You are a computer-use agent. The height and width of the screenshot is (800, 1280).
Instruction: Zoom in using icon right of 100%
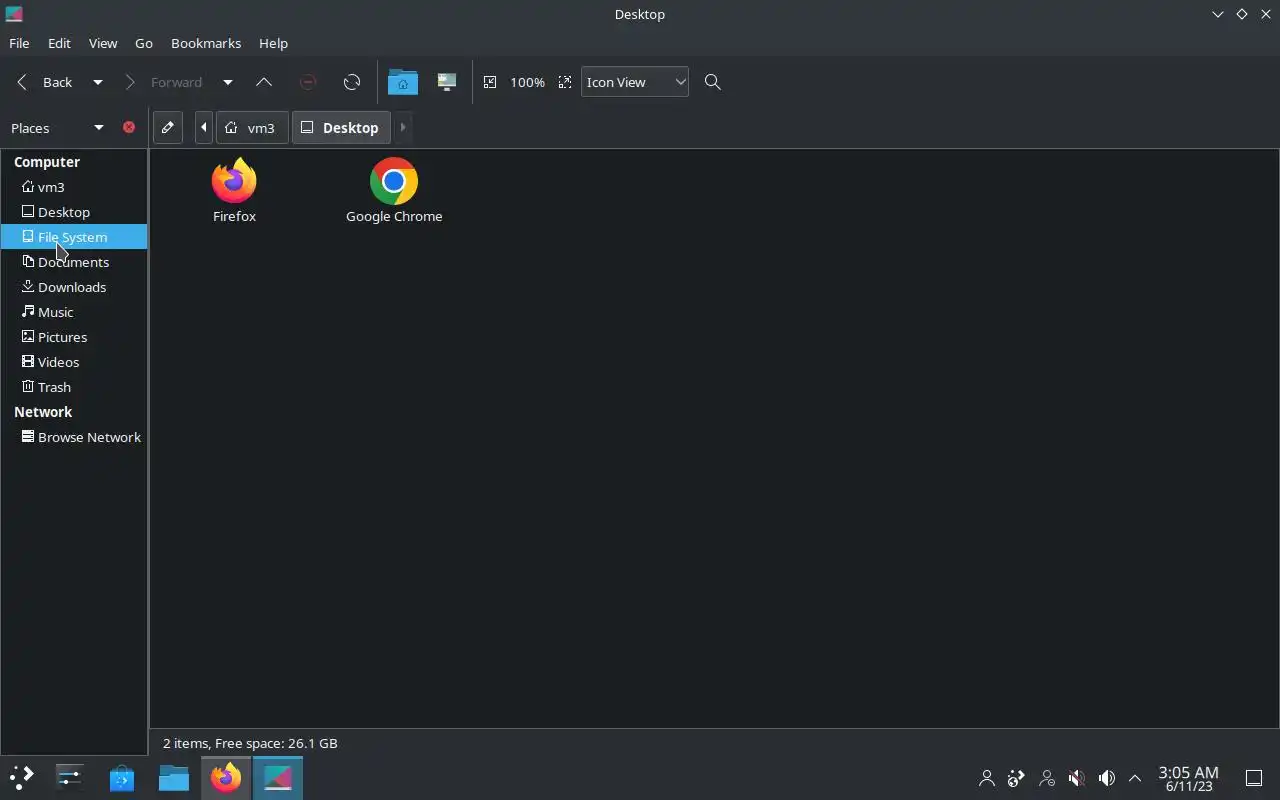pos(565,82)
